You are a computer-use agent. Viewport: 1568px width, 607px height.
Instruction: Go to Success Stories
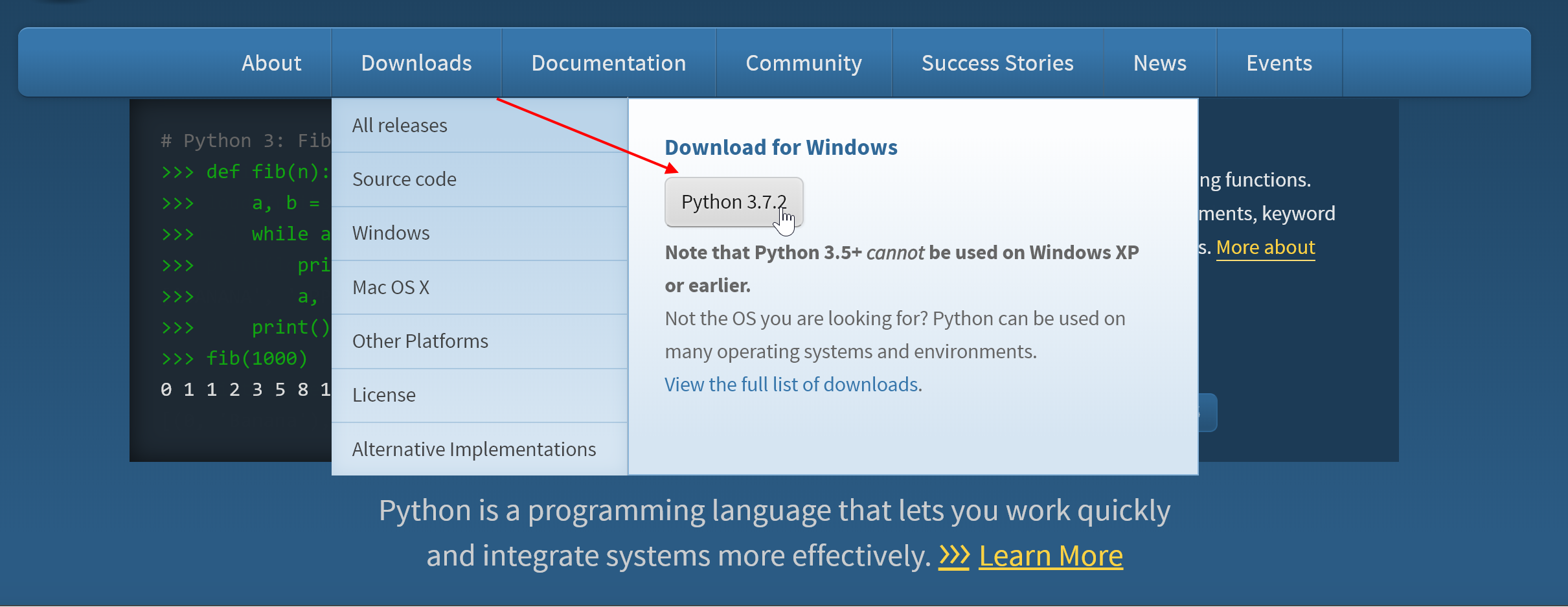click(x=997, y=63)
